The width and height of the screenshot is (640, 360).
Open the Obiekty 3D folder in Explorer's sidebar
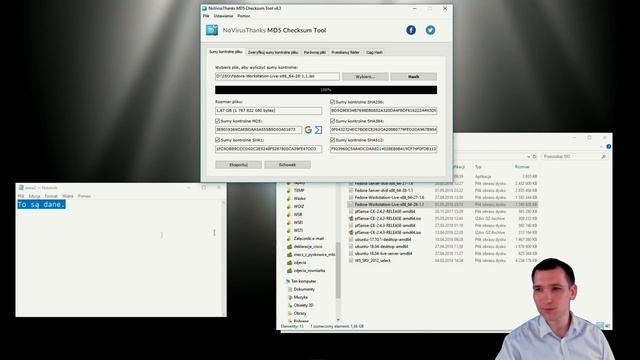pos(303,305)
